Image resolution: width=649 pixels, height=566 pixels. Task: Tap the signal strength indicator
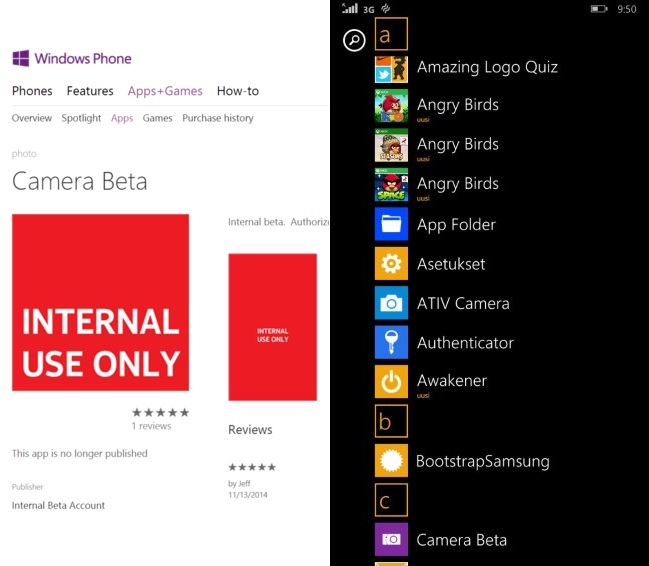pyautogui.click(x=350, y=8)
